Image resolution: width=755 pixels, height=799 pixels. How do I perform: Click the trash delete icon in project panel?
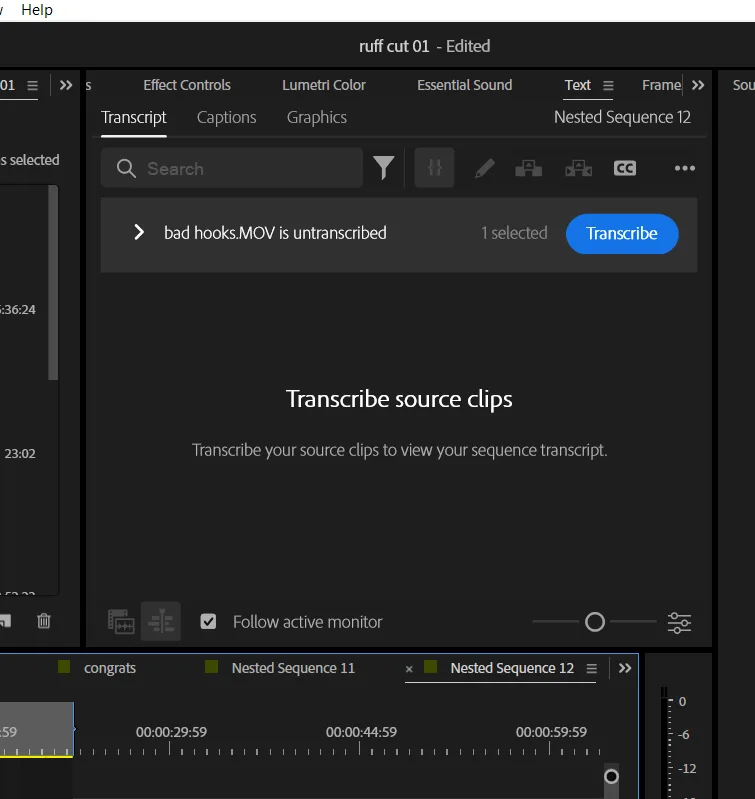coord(44,621)
